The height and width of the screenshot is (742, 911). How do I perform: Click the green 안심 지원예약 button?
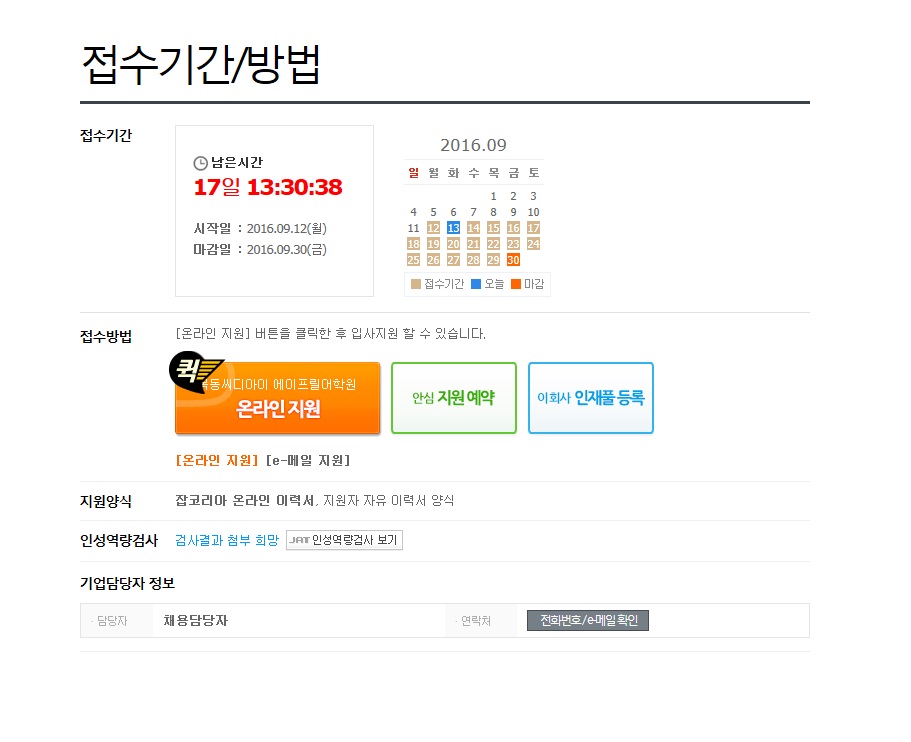(454, 398)
